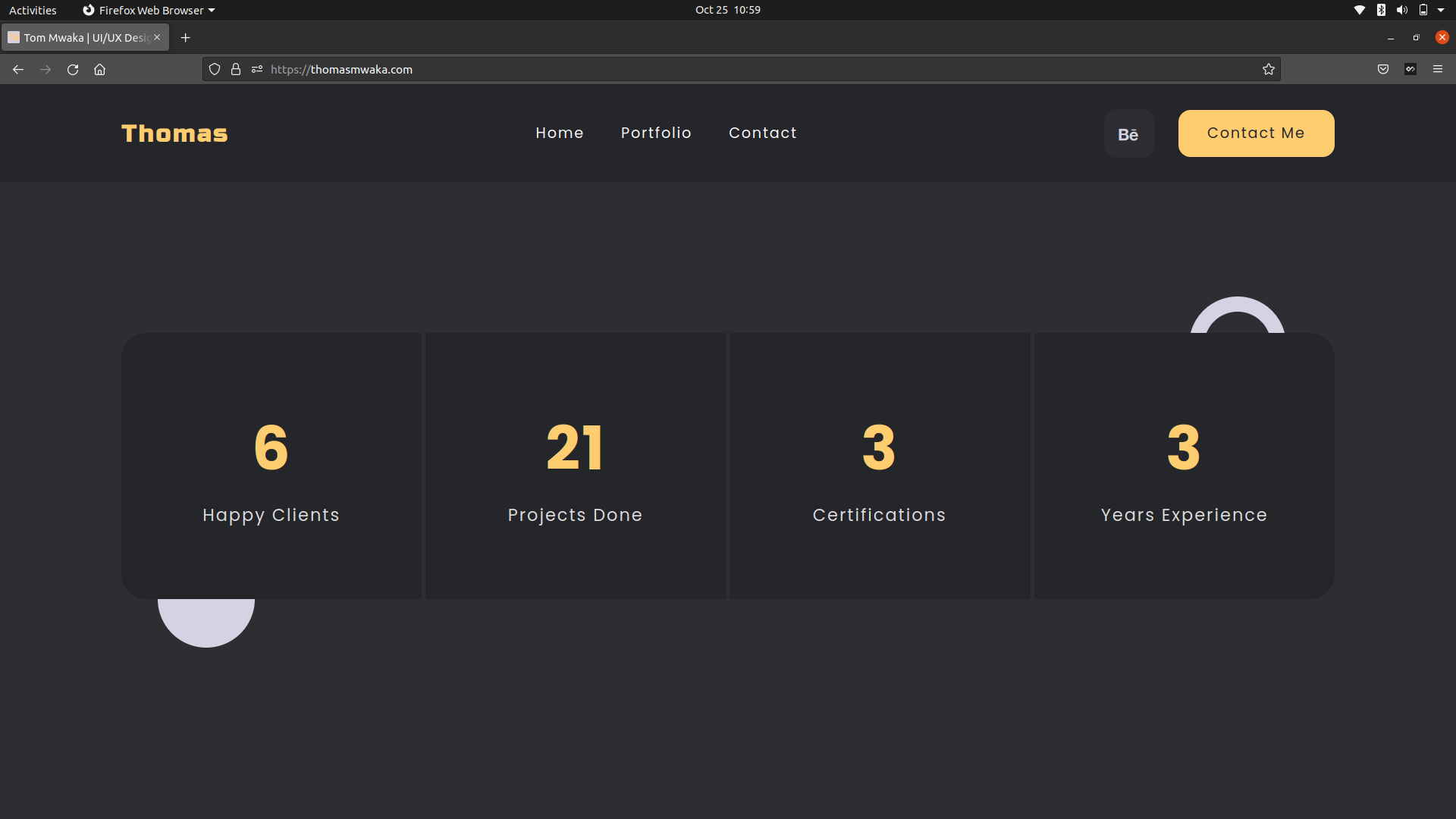Open site permissions icon in address bar
Screen dimensions: 1456x819
click(257, 70)
